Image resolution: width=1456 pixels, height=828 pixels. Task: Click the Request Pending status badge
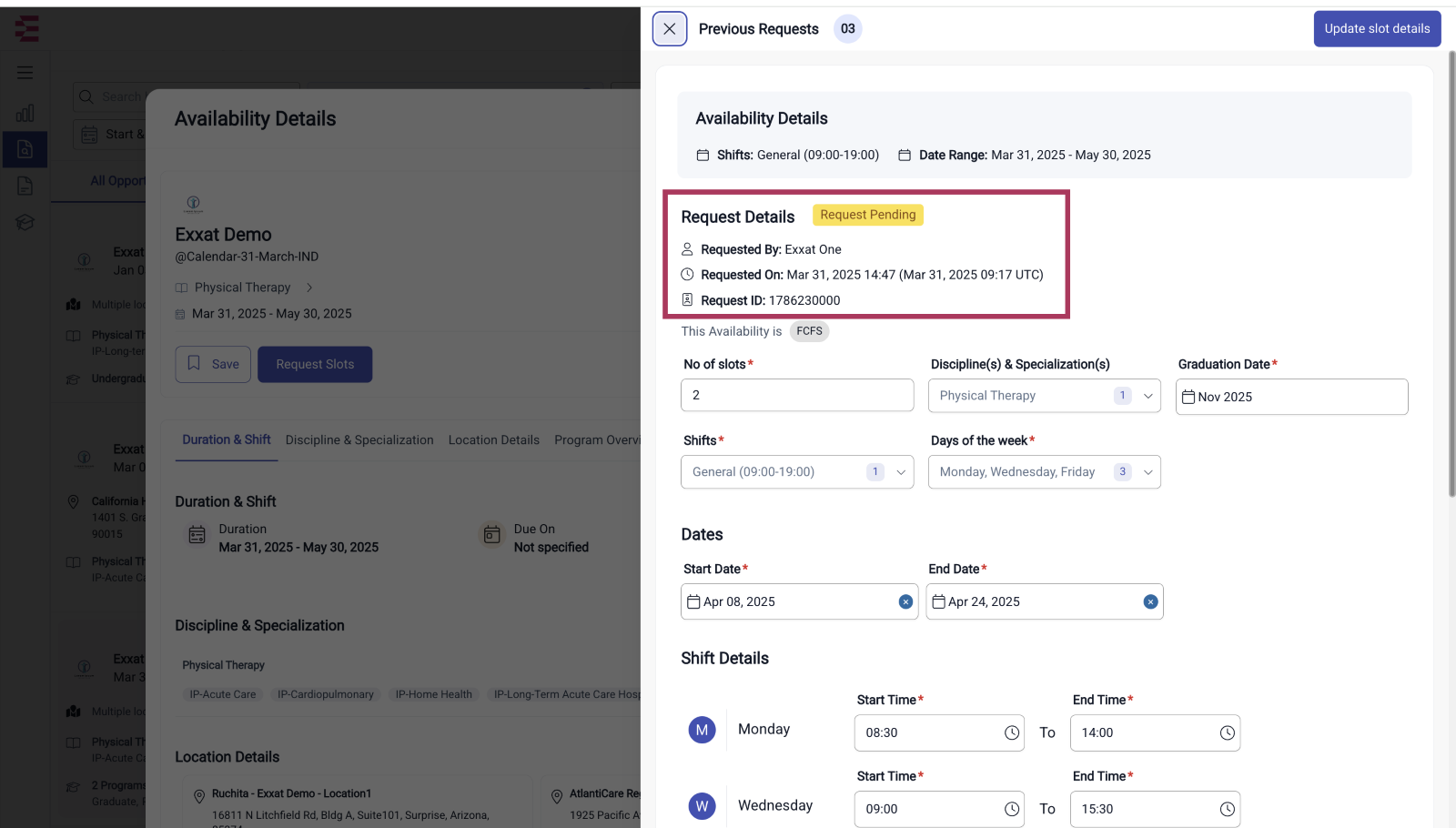[x=868, y=215]
